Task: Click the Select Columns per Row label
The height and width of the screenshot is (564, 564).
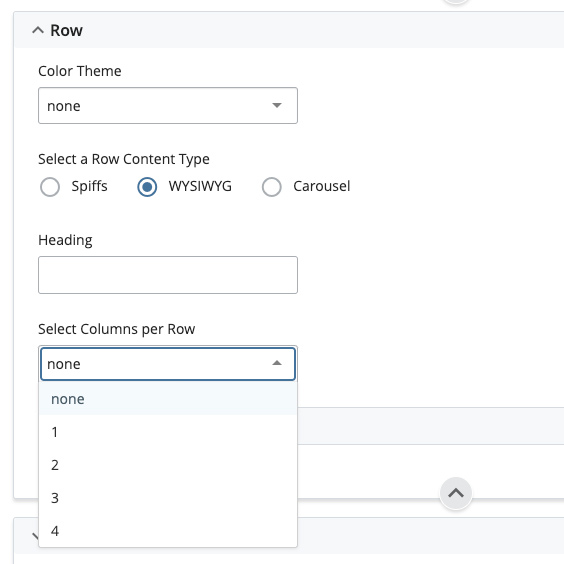Action: pyautogui.click(x=117, y=329)
